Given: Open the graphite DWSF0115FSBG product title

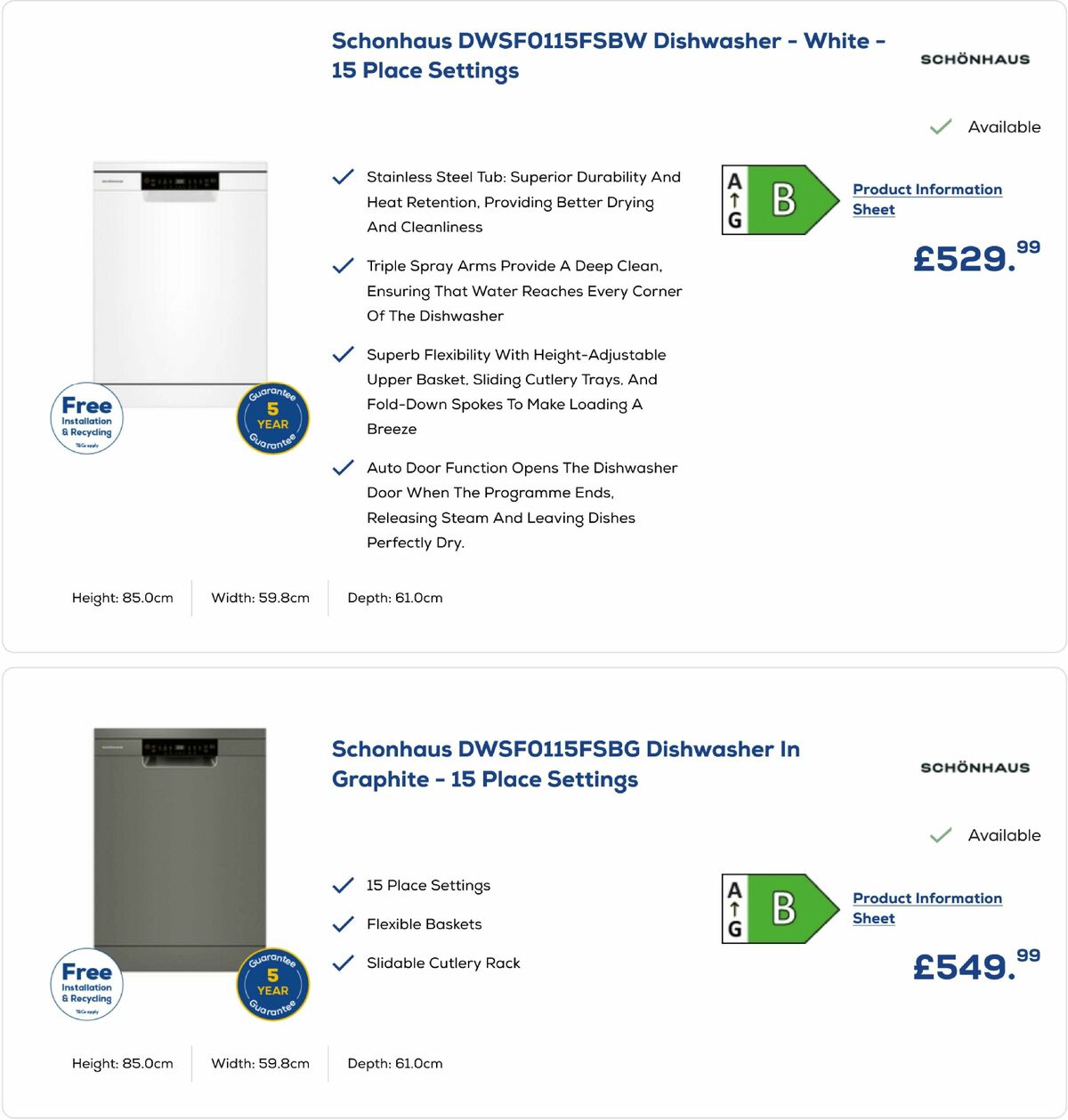Looking at the screenshot, I should tap(567, 763).
